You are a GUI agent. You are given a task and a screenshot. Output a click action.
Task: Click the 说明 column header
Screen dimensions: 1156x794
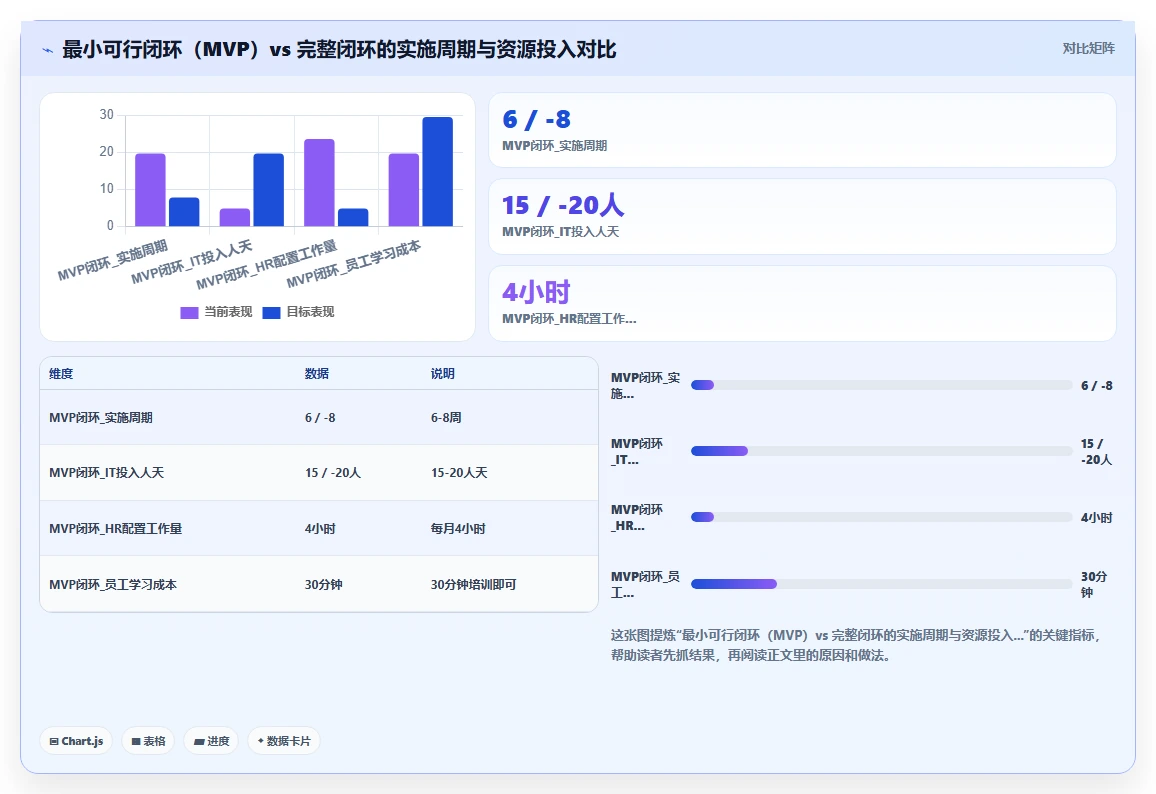[442, 374]
